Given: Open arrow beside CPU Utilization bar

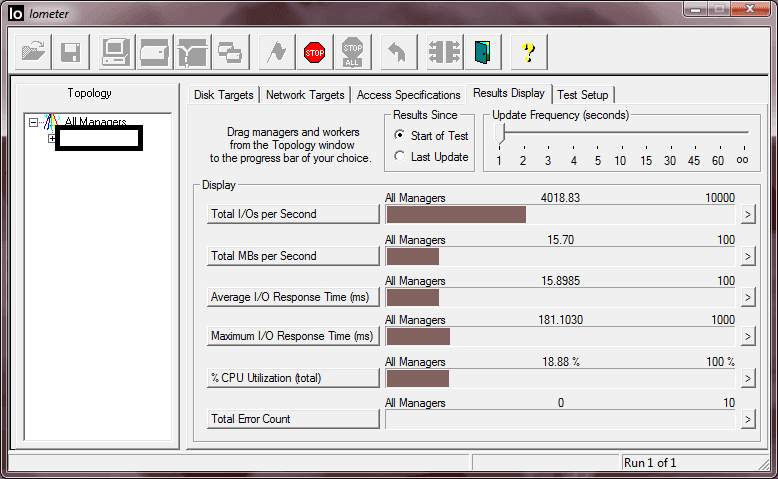Looking at the screenshot, I should tap(748, 379).
